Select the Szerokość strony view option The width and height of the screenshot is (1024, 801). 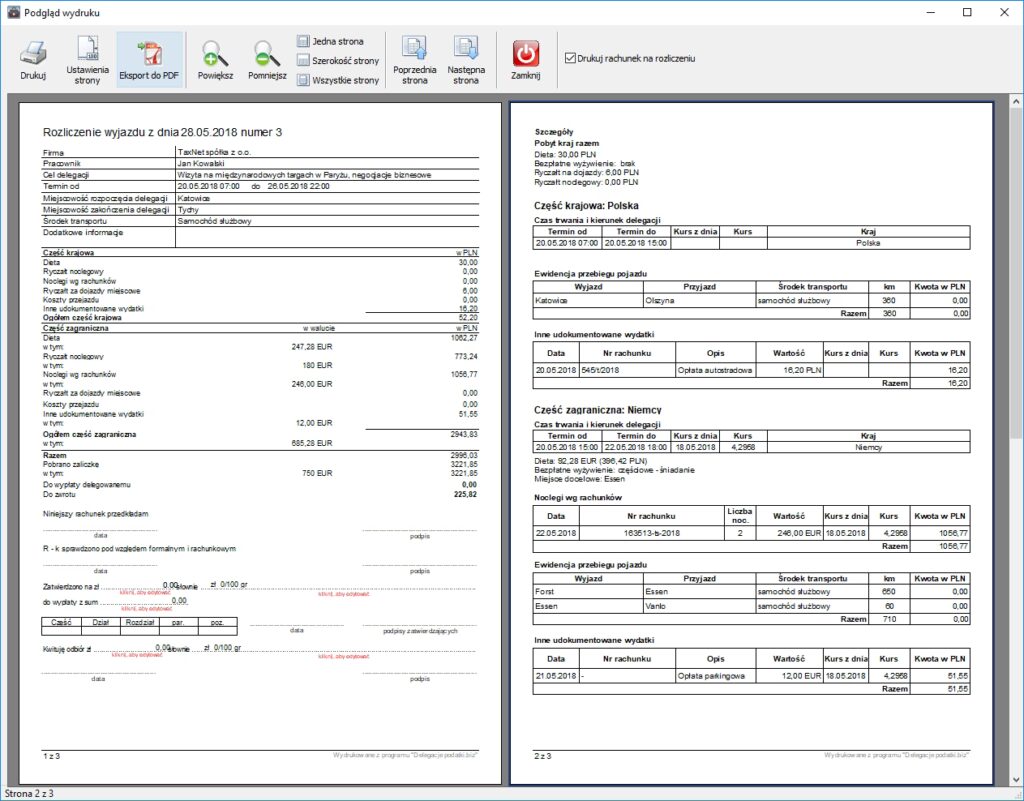(x=337, y=61)
